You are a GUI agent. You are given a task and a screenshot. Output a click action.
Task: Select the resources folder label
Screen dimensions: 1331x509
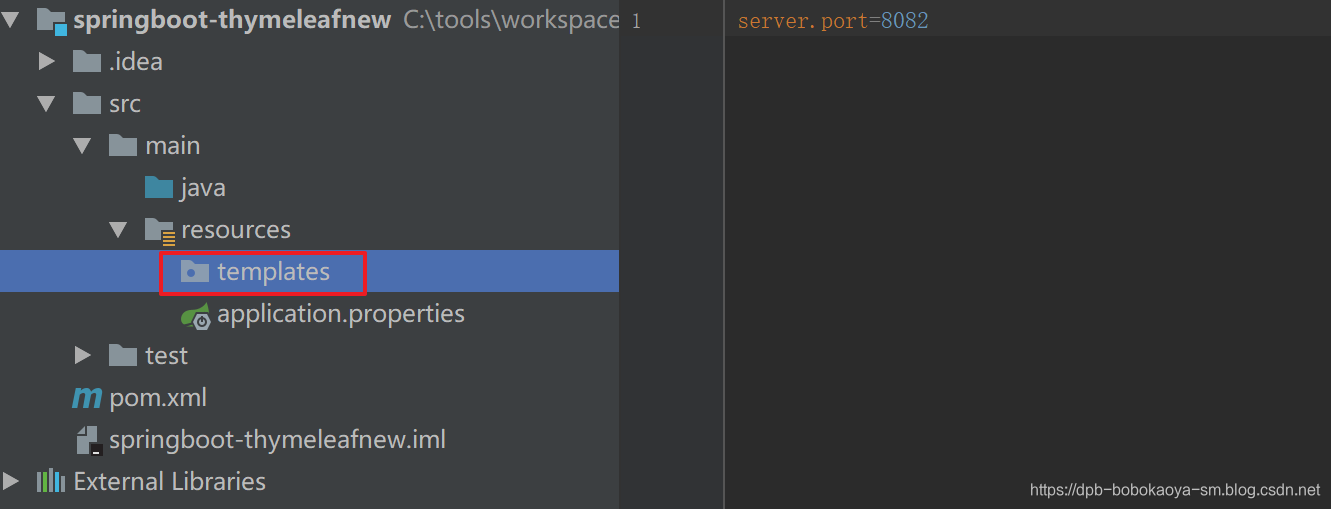click(236, 230)
